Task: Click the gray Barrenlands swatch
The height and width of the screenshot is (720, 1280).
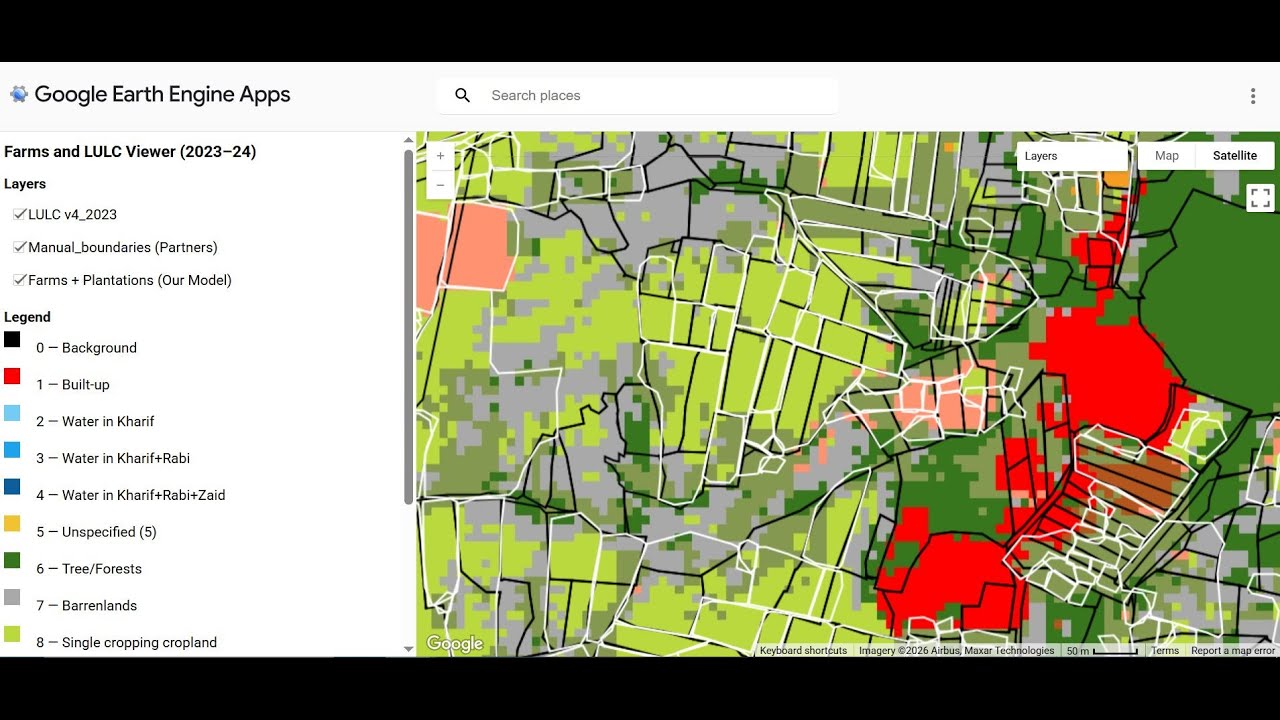Action: point(12,597)
